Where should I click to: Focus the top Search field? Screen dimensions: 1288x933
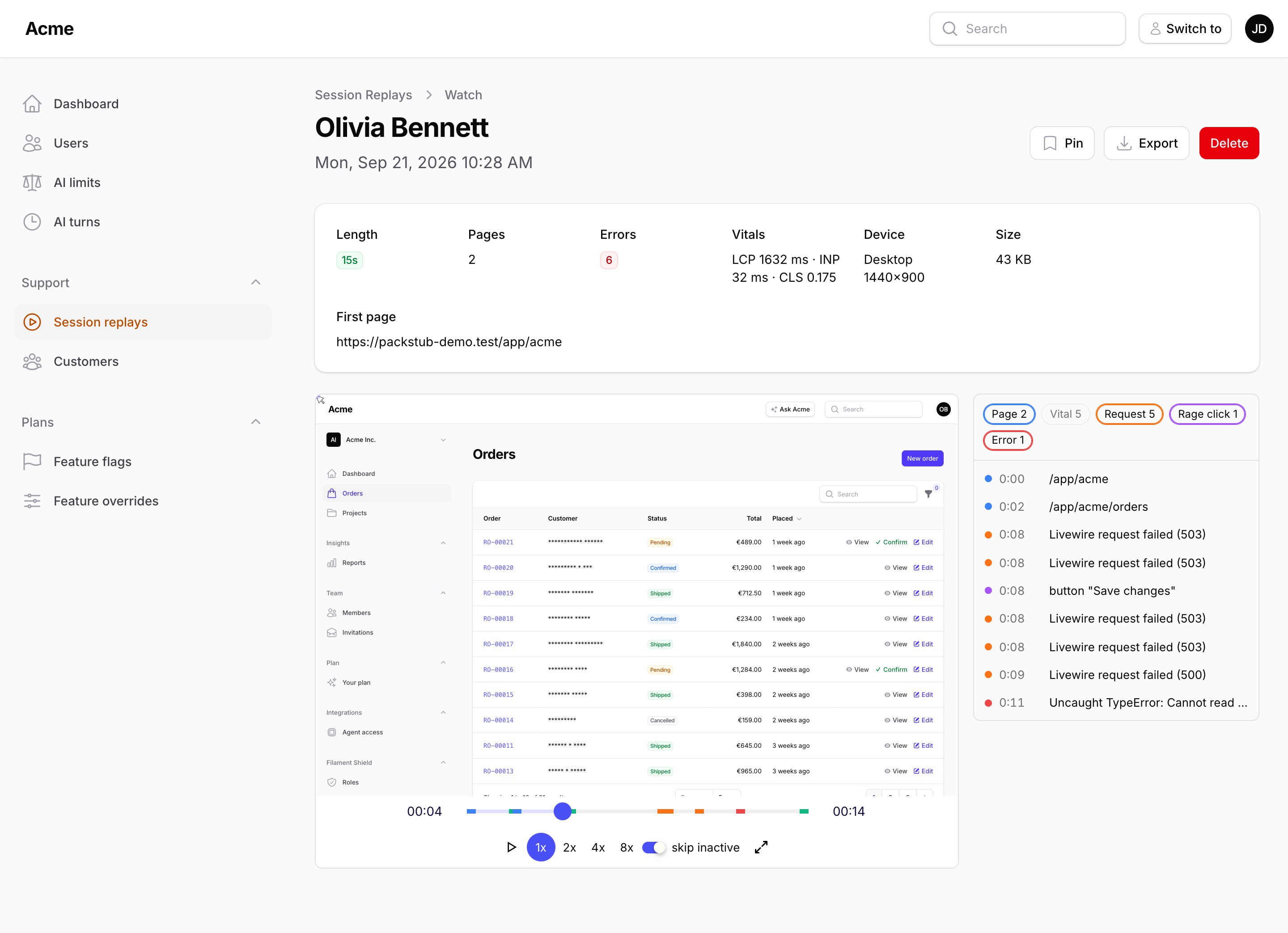pyautogui.click(x=1027, y=28)
